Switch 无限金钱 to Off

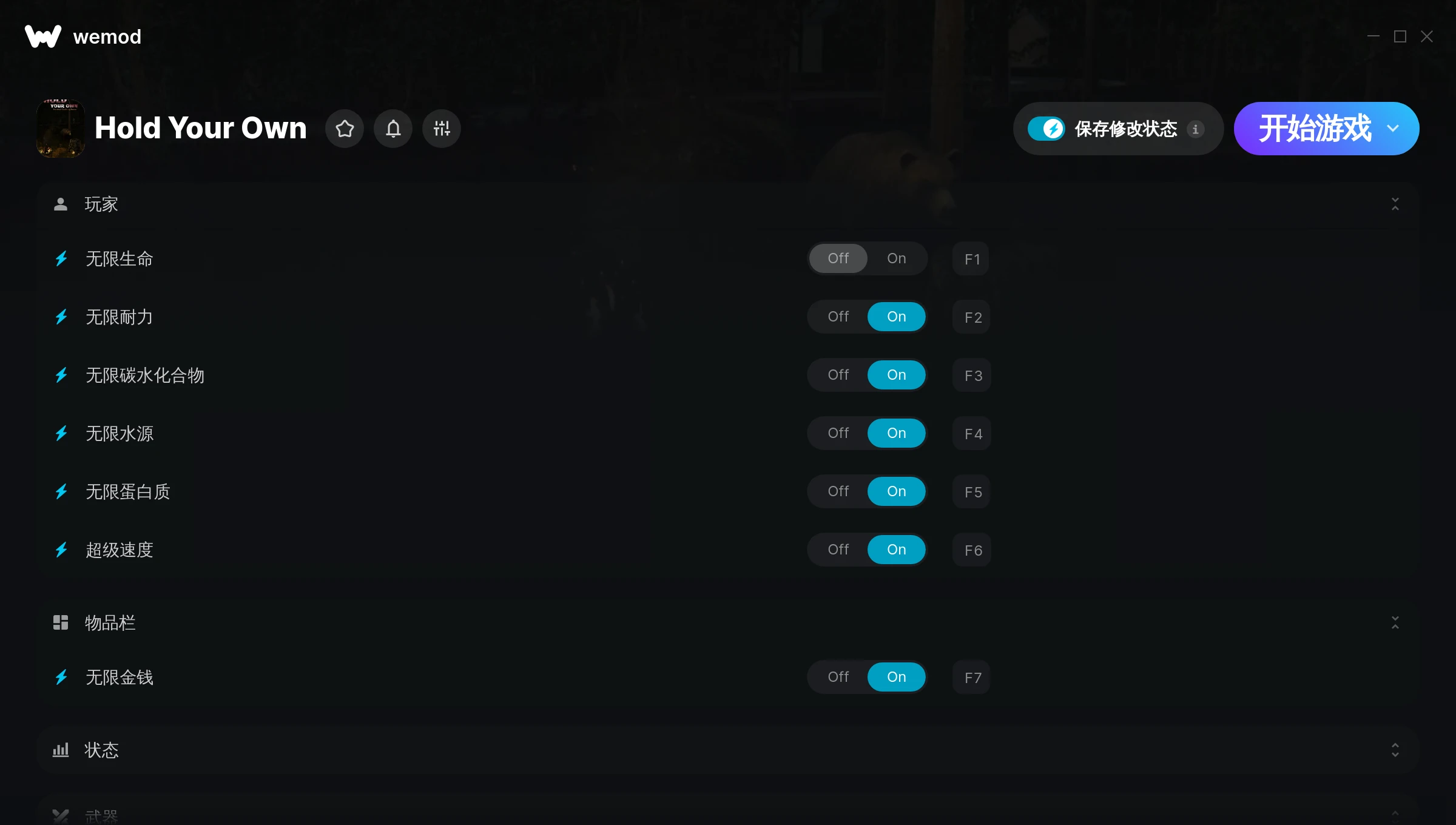(838, 677)
